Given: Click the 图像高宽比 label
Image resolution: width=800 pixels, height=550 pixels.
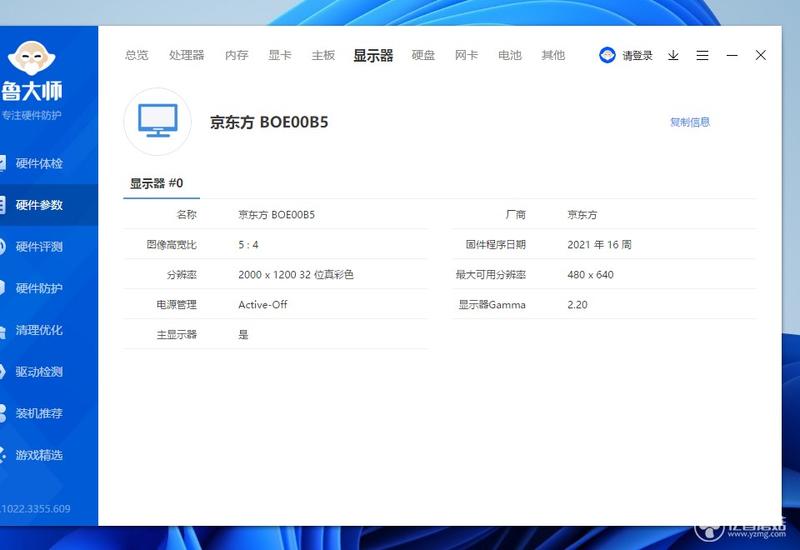Looking at the screenshot, I should click(x=171, y=245).
